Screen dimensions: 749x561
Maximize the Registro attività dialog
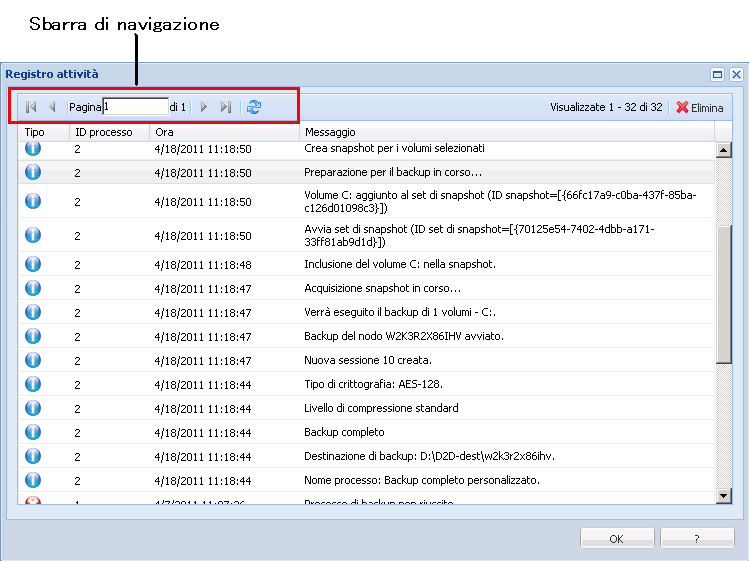tap(717, 74)
